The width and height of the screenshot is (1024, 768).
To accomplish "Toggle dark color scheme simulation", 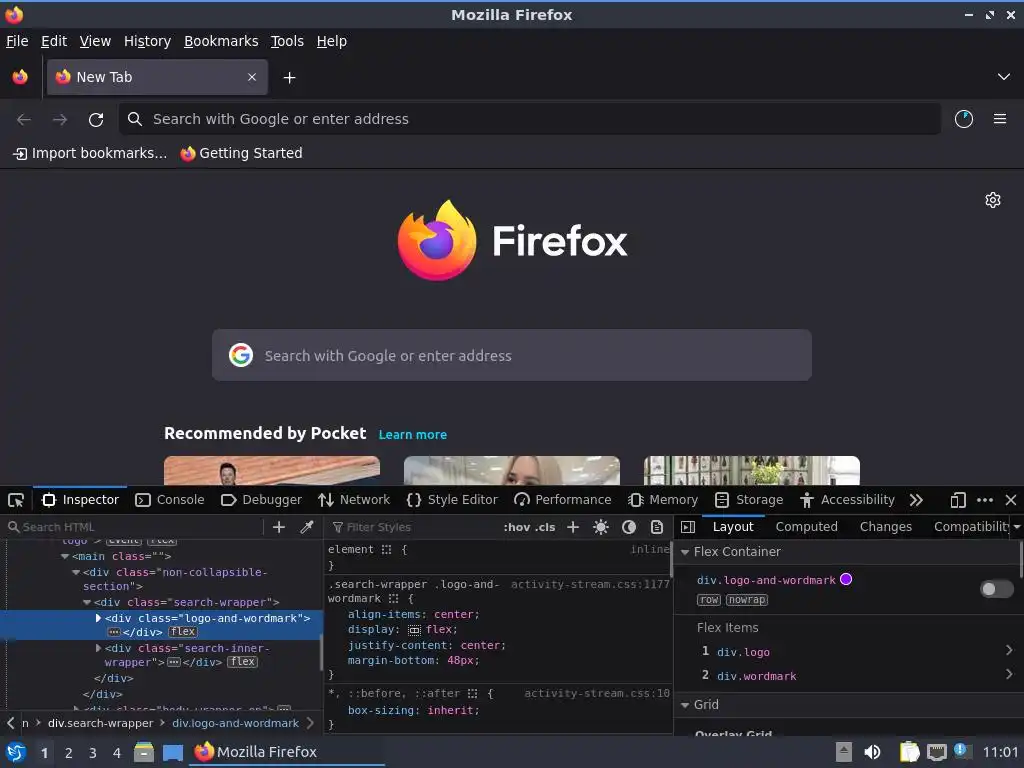I will click(x=629, y=527).
